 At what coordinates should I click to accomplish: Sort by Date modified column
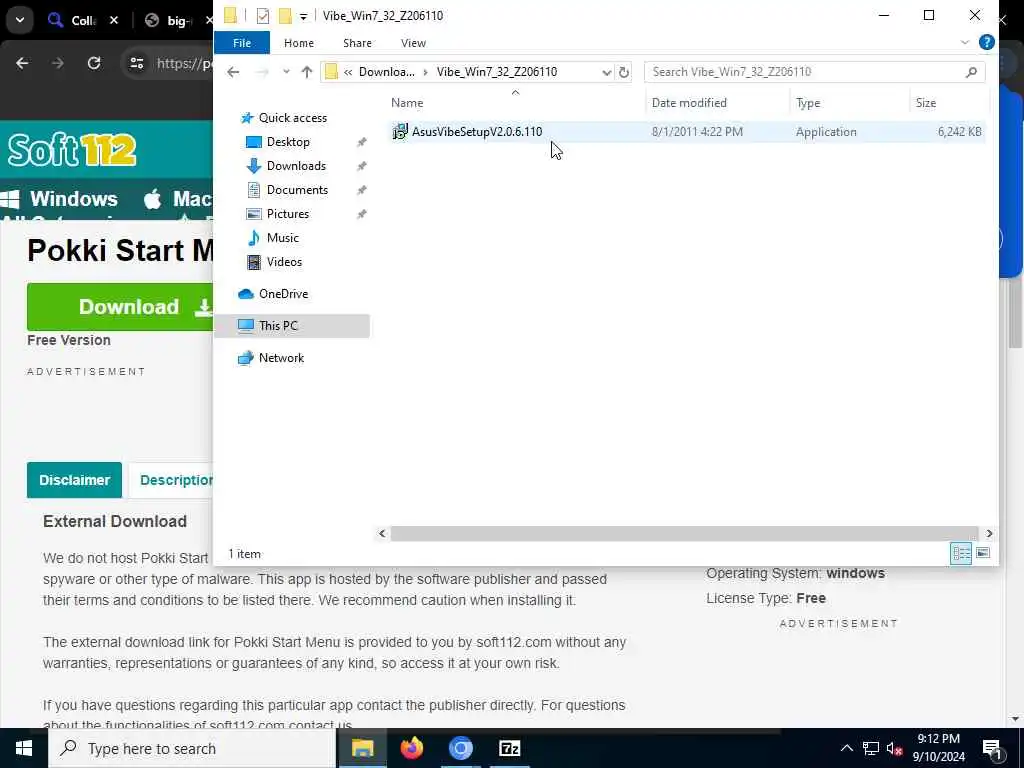(x=689, y=103)
